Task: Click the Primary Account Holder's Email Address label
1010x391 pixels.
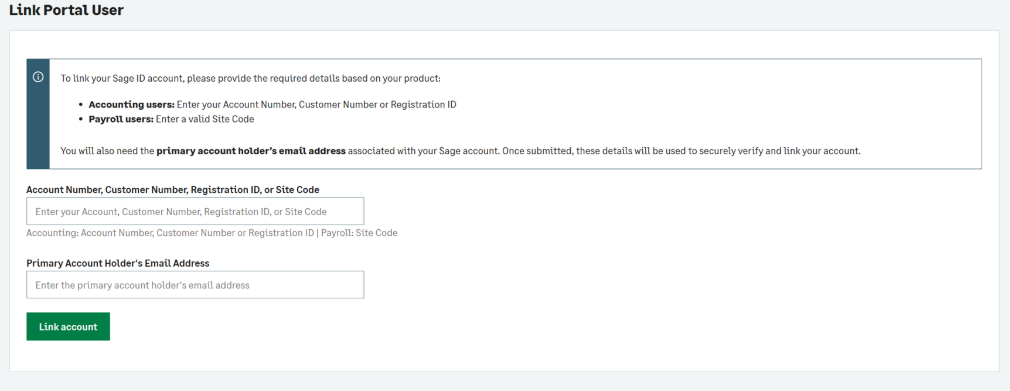Action: 118,263
